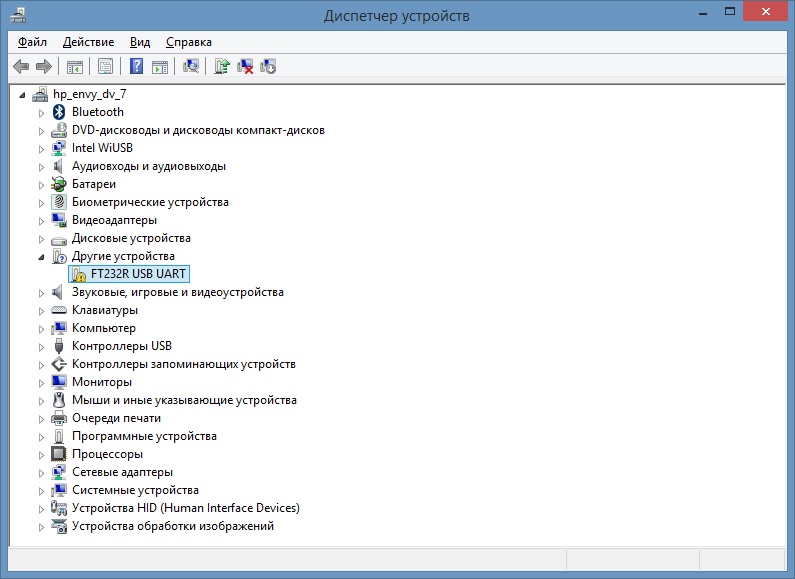This screenshot has width=795, height=579.
Task: Click the Контроллеры USB plug icon
Action: (59, 346)
